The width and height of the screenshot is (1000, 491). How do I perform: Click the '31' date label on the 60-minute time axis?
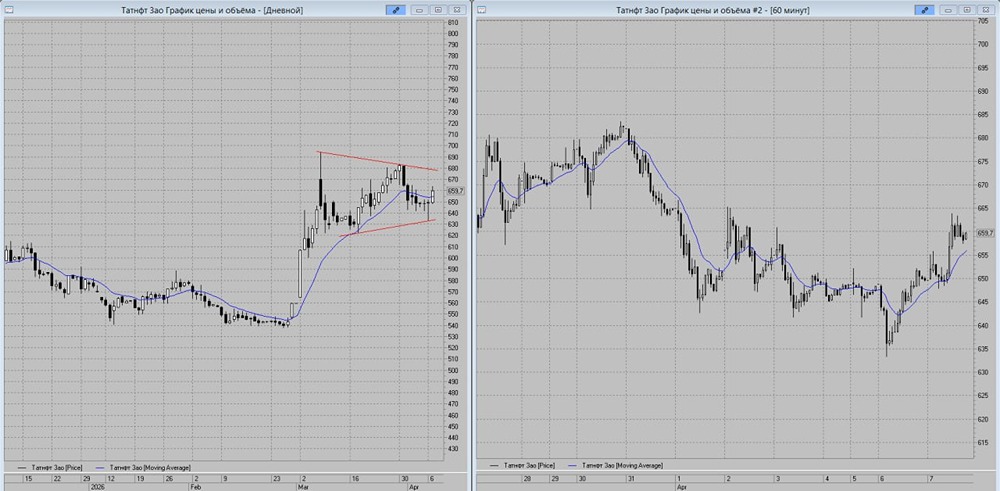click(630, 478)
